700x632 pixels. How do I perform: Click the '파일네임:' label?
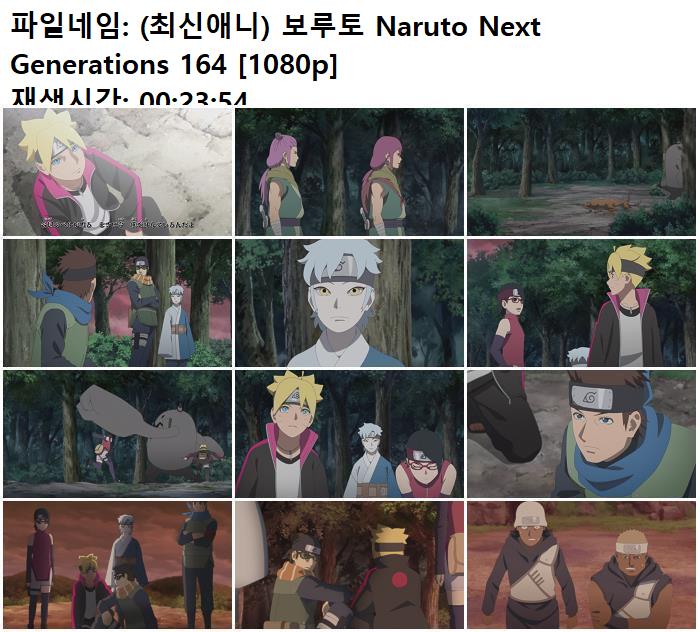point(70,26)
